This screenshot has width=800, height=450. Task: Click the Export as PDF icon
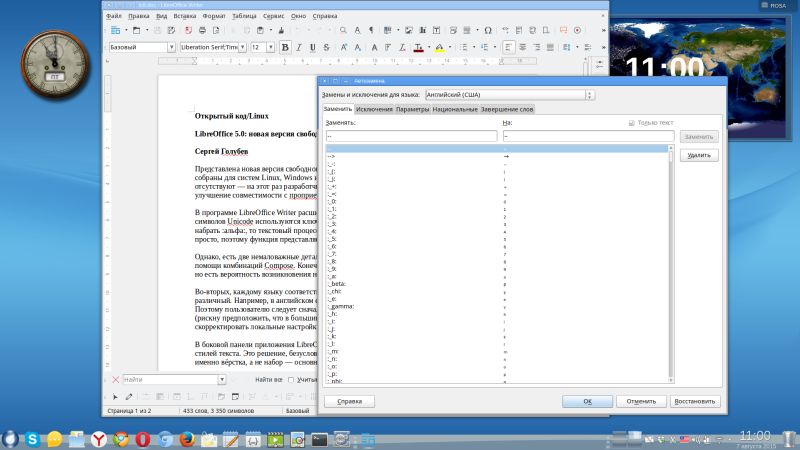pos(188,31)
